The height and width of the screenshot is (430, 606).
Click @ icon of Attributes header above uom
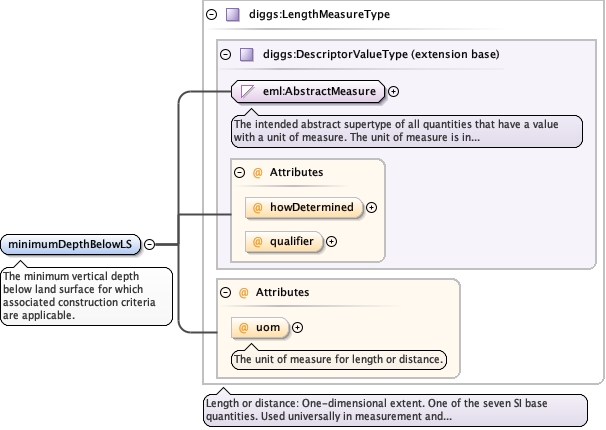244,292
